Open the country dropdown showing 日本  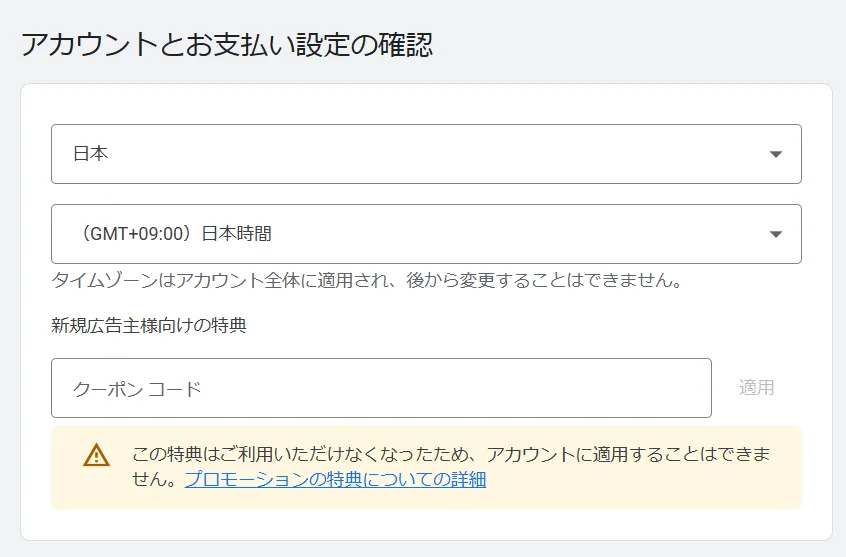(x=426, y=154)
